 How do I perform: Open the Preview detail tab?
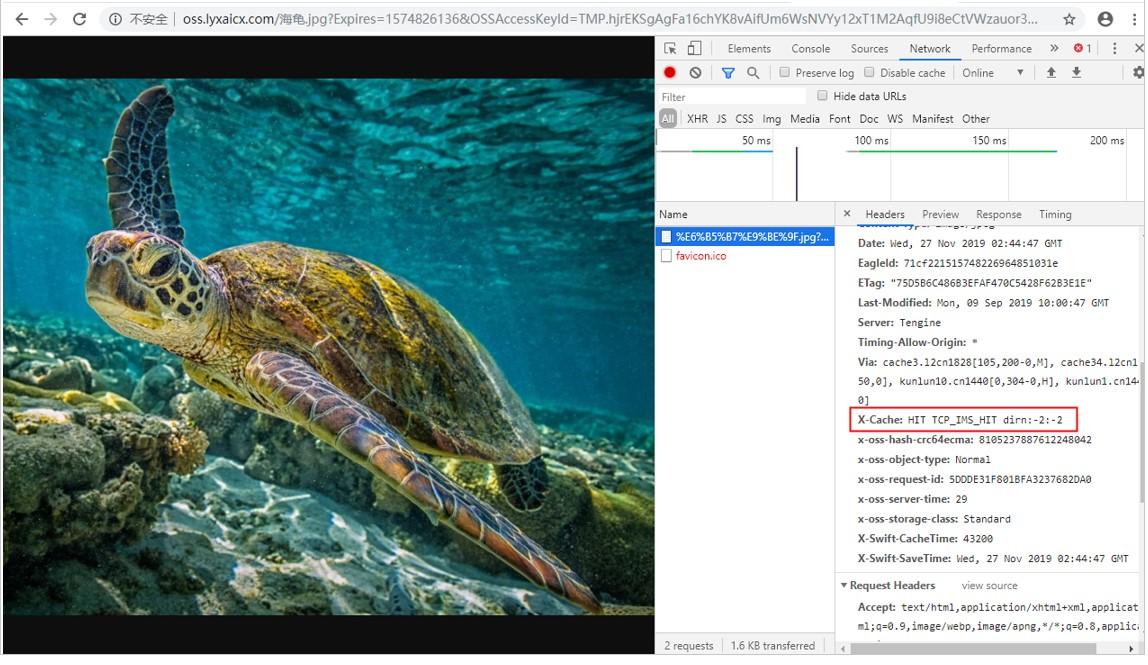(940, 214)
